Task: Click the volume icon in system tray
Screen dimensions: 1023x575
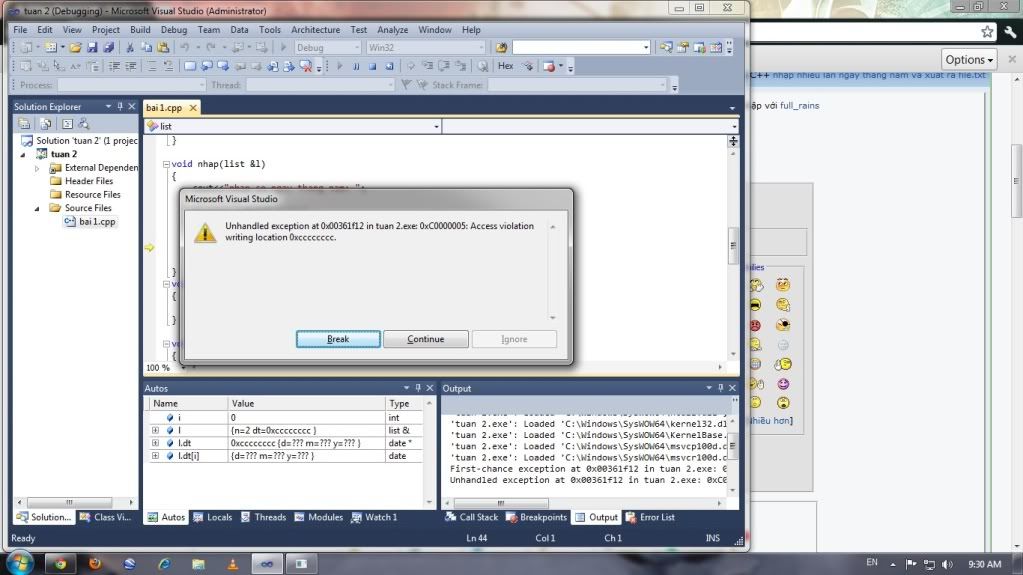Action: 947,564
